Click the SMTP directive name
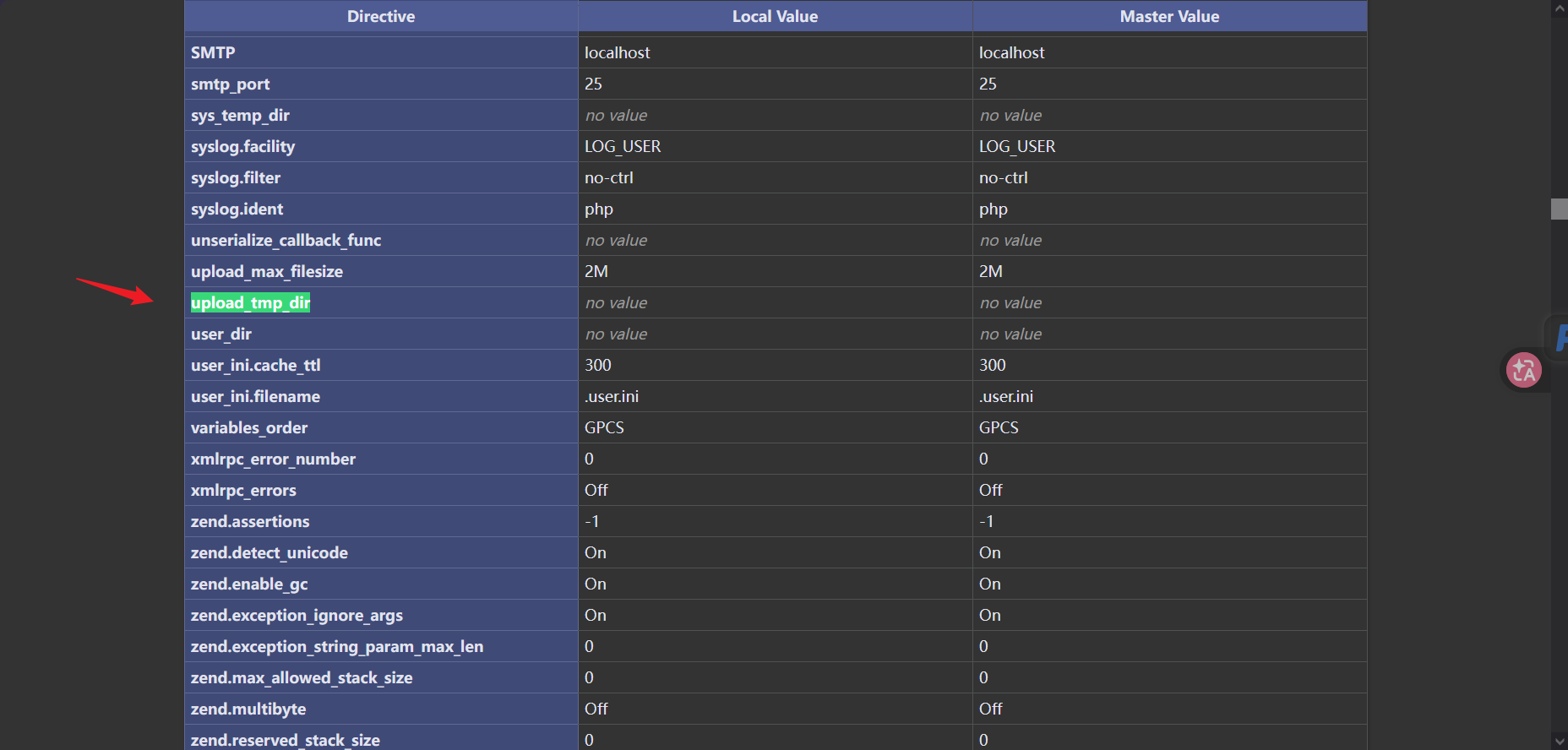1568x750 pixels. point(213,52)
